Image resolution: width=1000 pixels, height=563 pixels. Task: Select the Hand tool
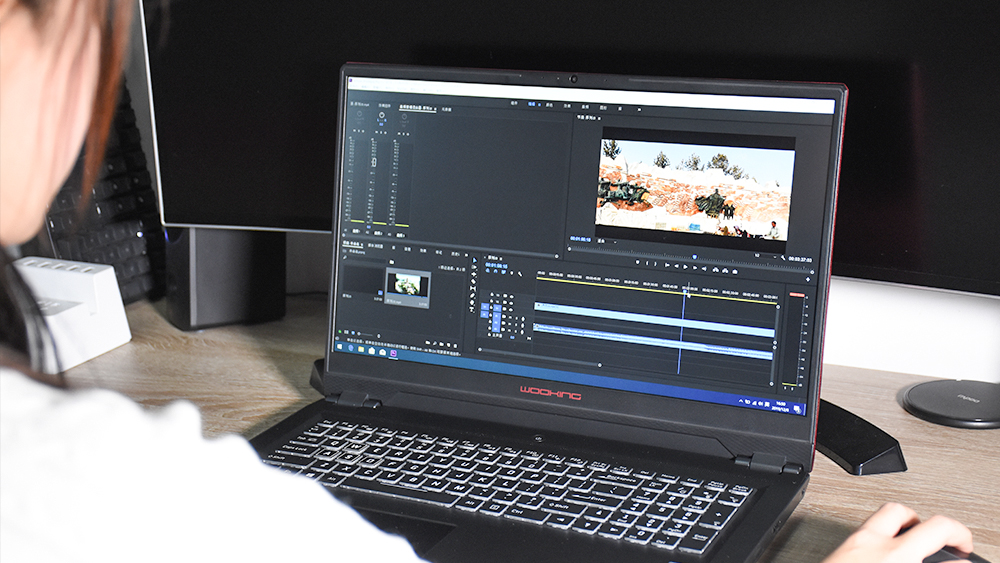[x=474, y=303]
